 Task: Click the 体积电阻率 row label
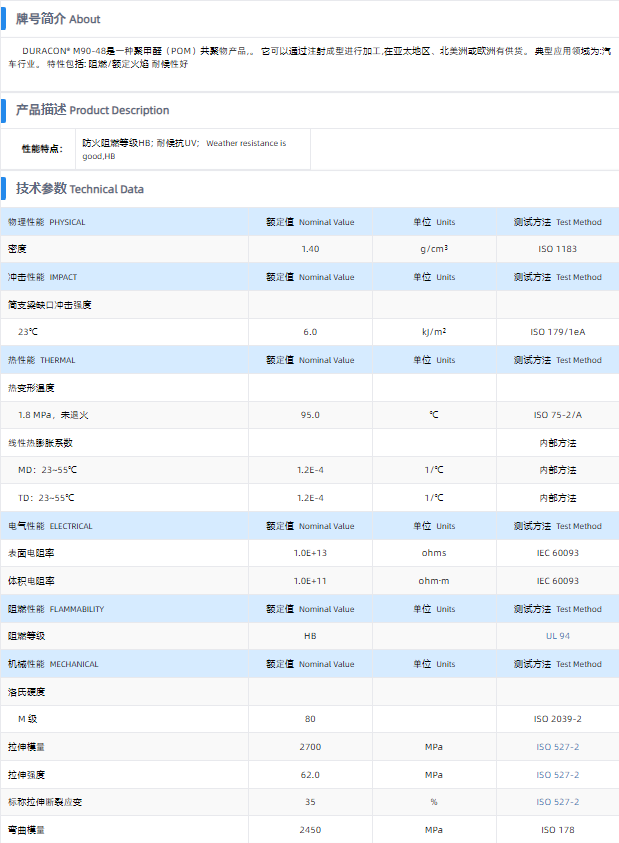[31, 581]
